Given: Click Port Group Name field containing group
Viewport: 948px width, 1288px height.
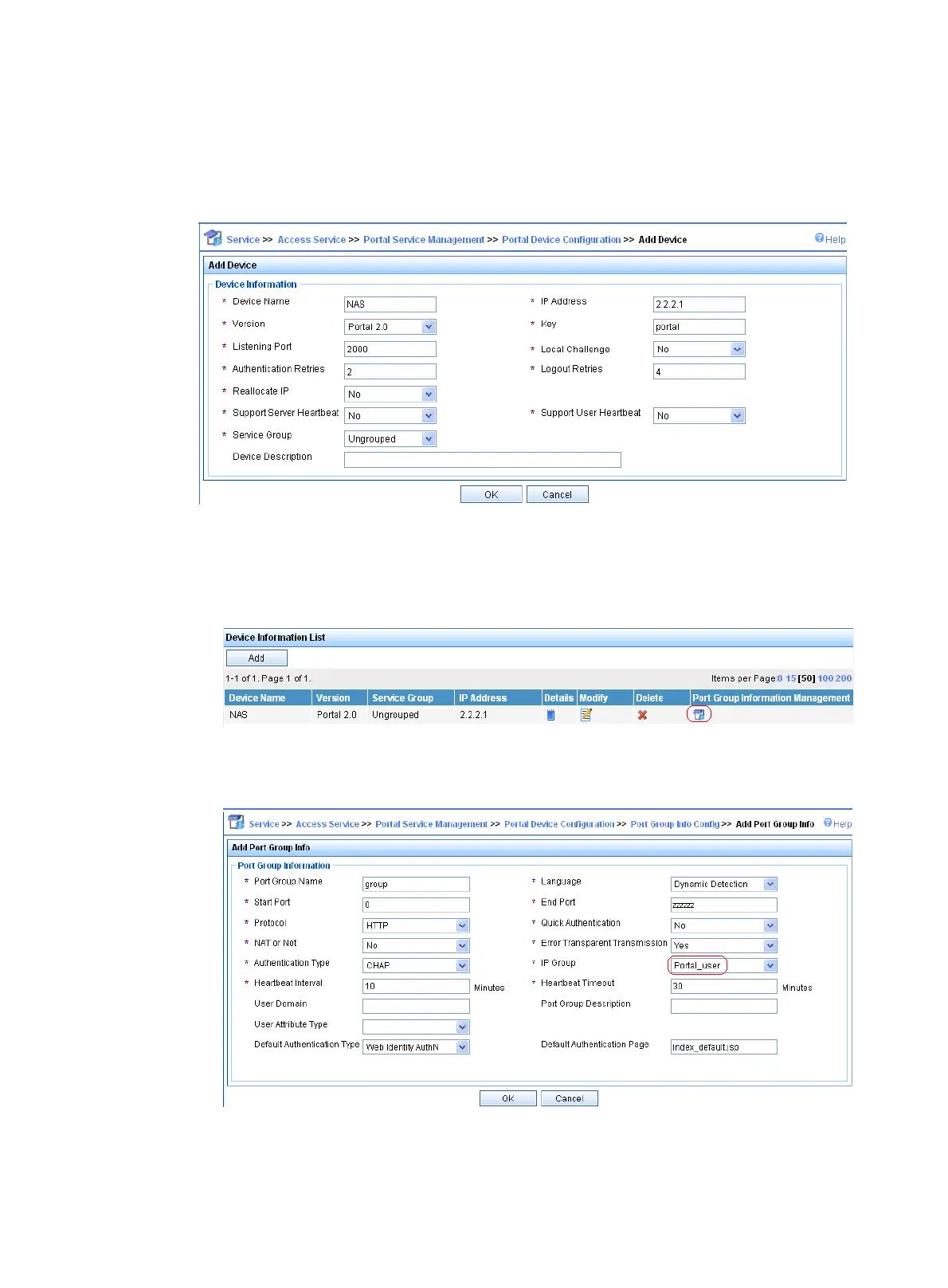Looking at the screenshot, I should point(416,884).
